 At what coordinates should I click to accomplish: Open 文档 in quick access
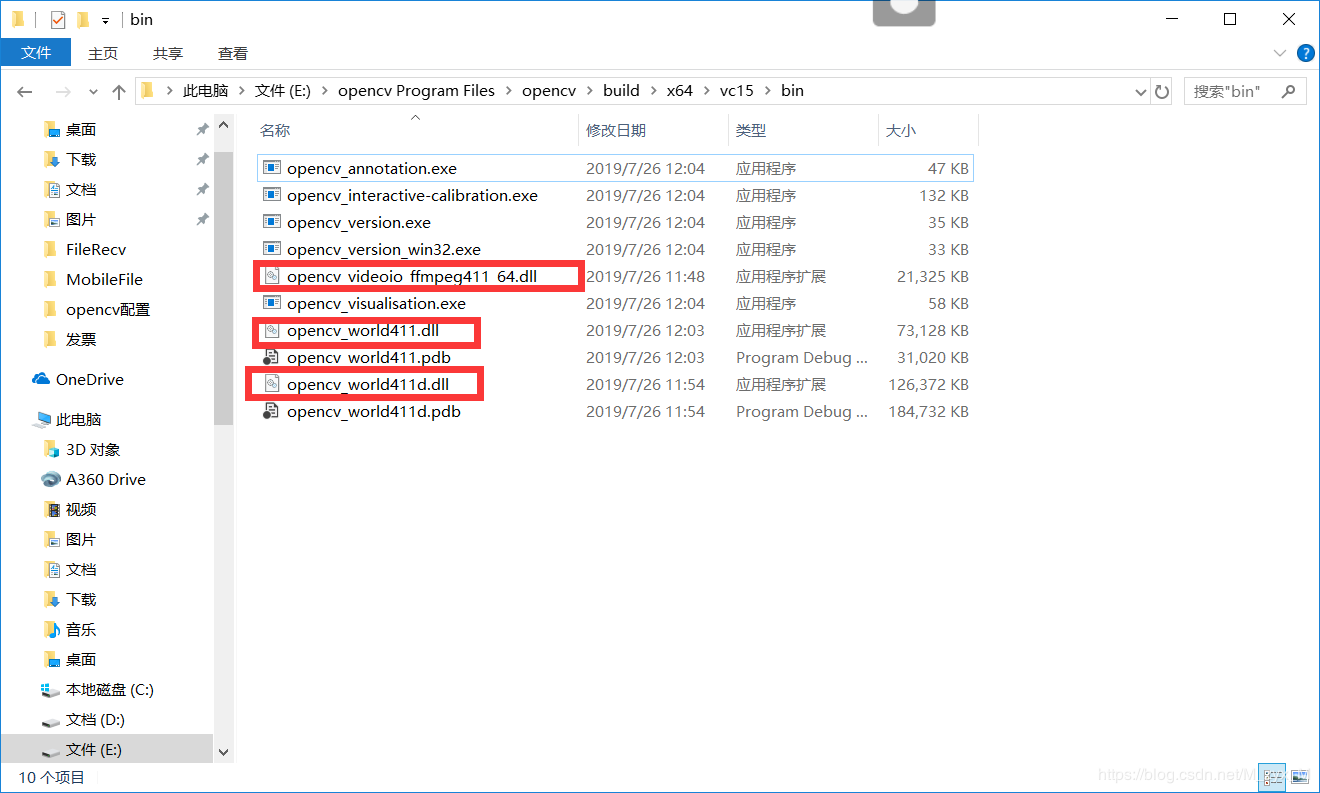81,190
